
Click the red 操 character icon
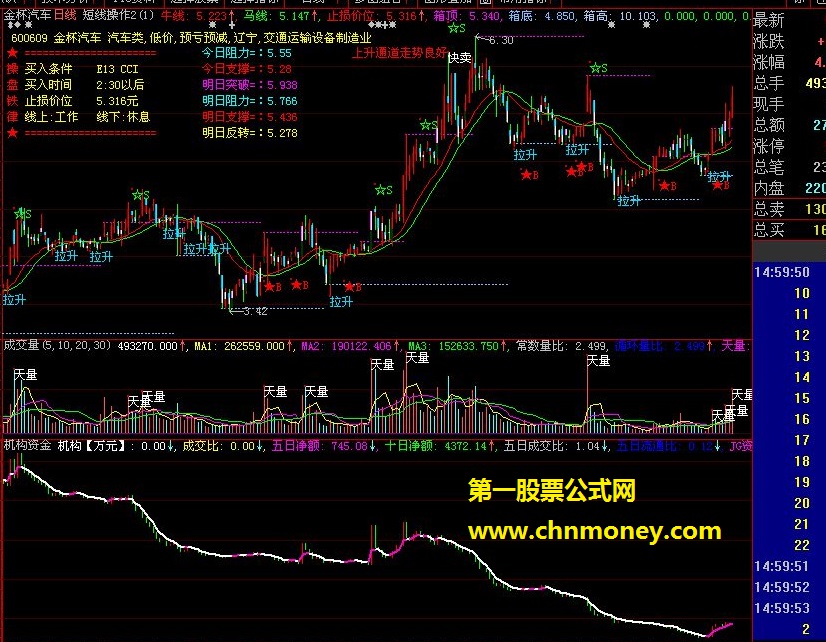click(x=12, y=69)
